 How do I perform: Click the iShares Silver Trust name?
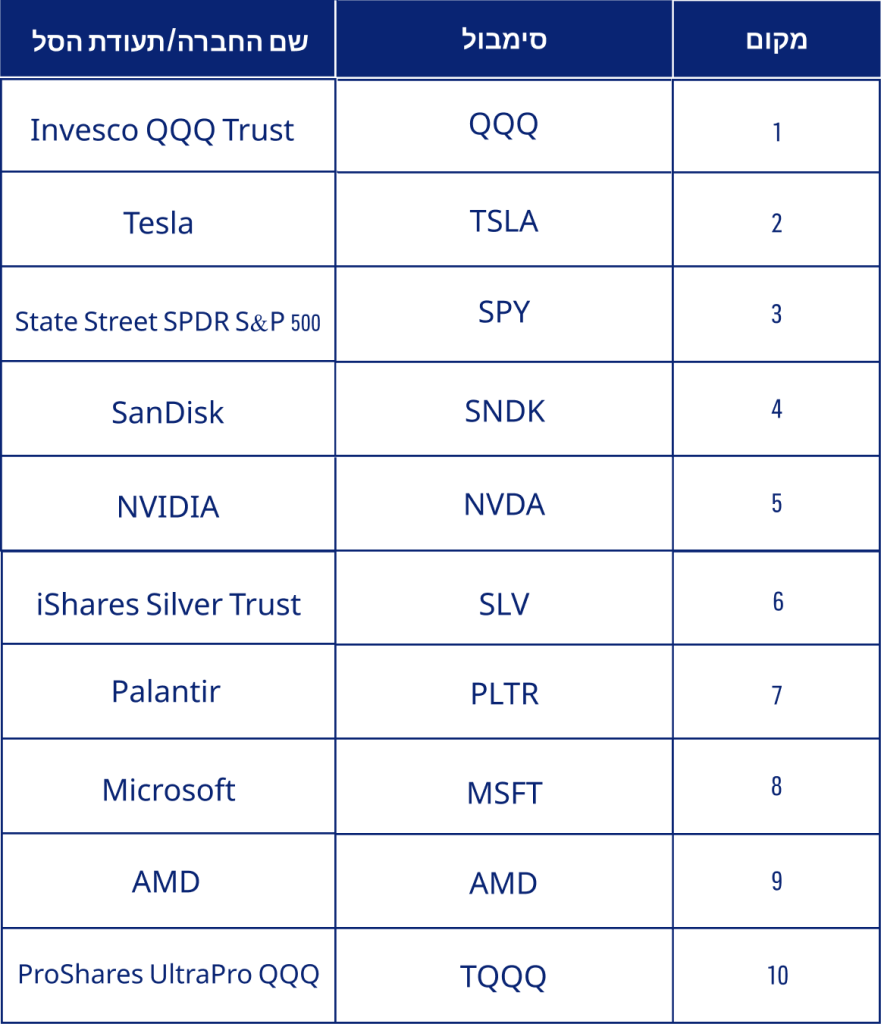point(168,604)
